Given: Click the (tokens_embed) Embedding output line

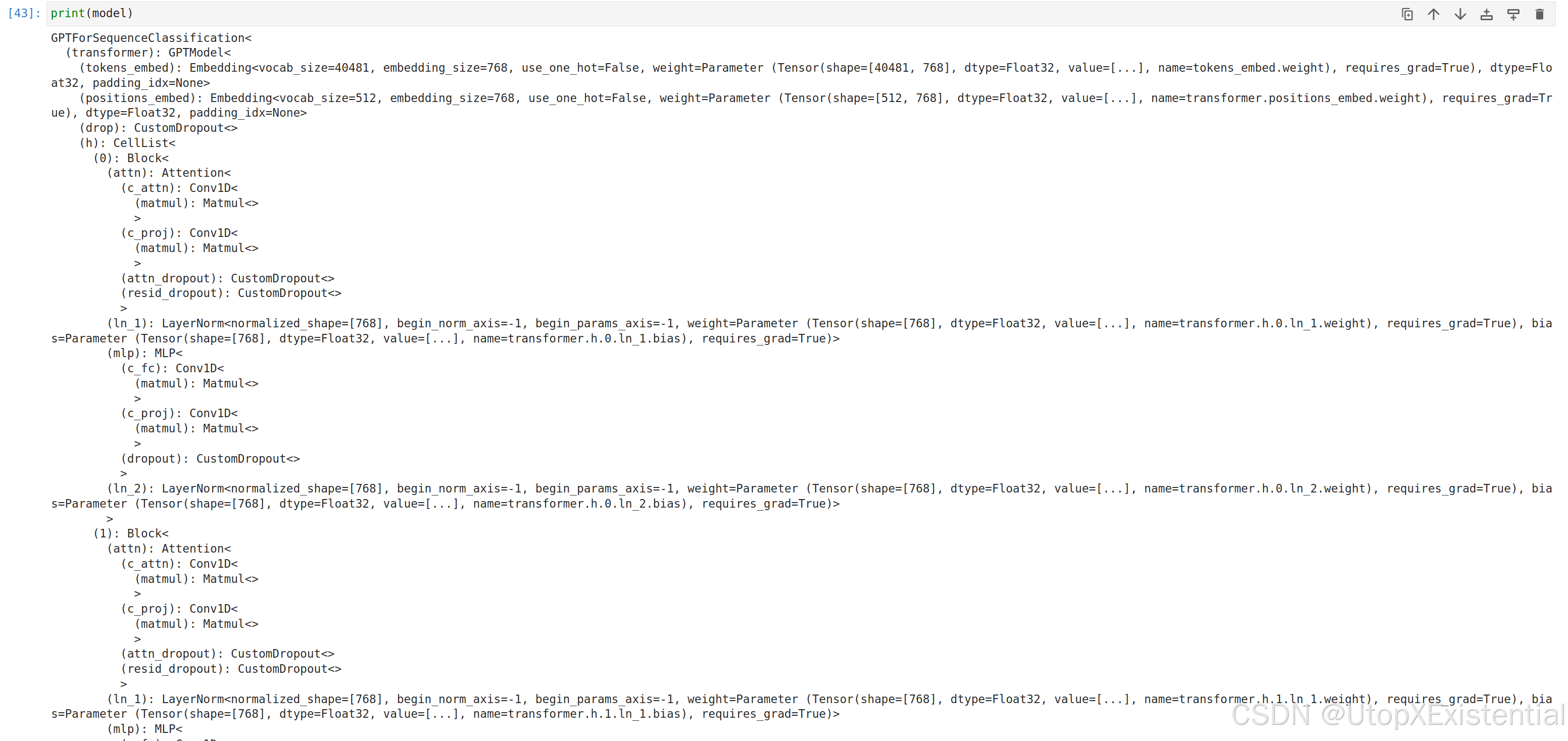Looking at the screenshot, I should 801,75.
